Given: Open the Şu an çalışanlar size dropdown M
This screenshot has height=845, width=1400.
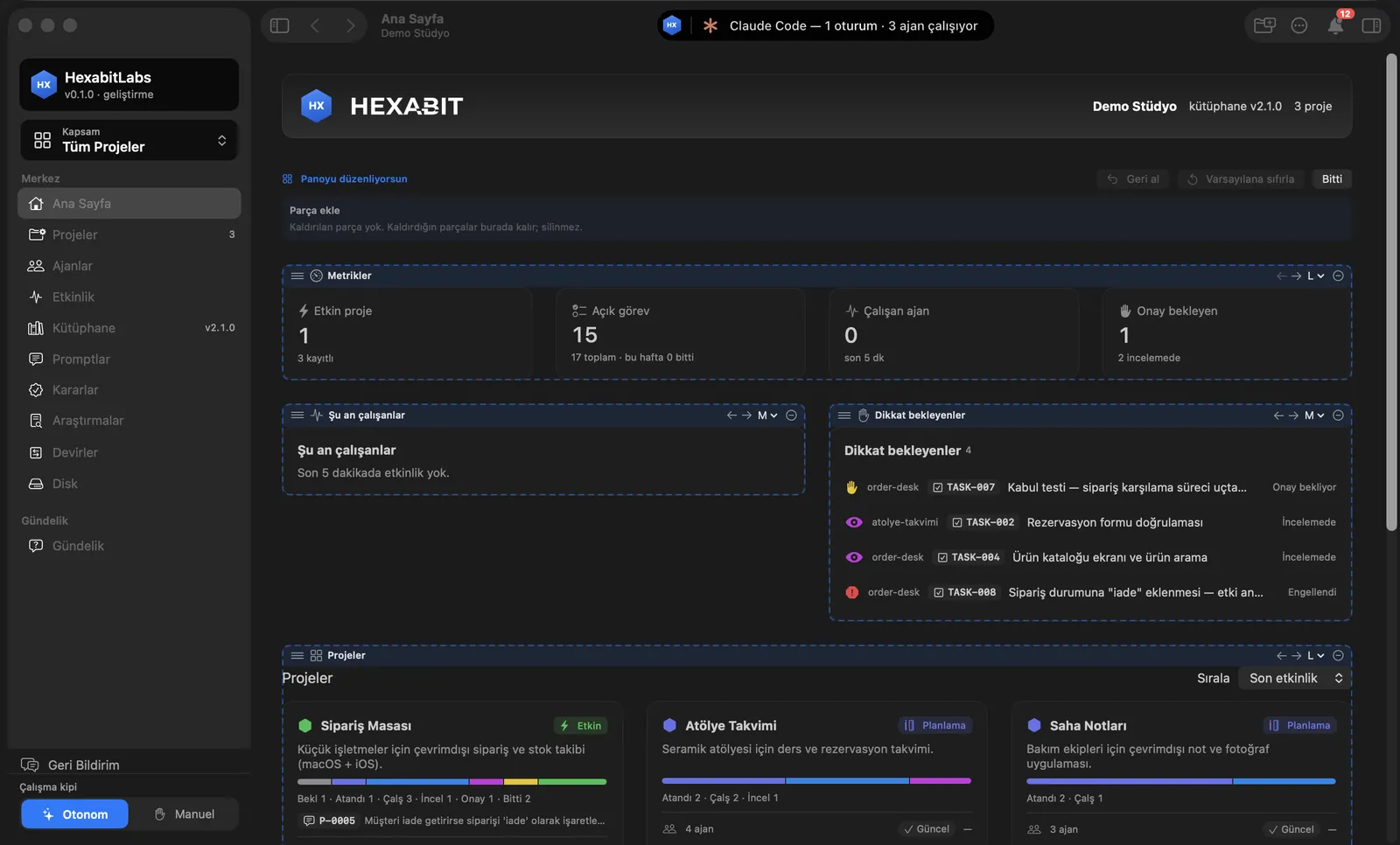Looking at the screenshot, I should [x=767, y=416].
